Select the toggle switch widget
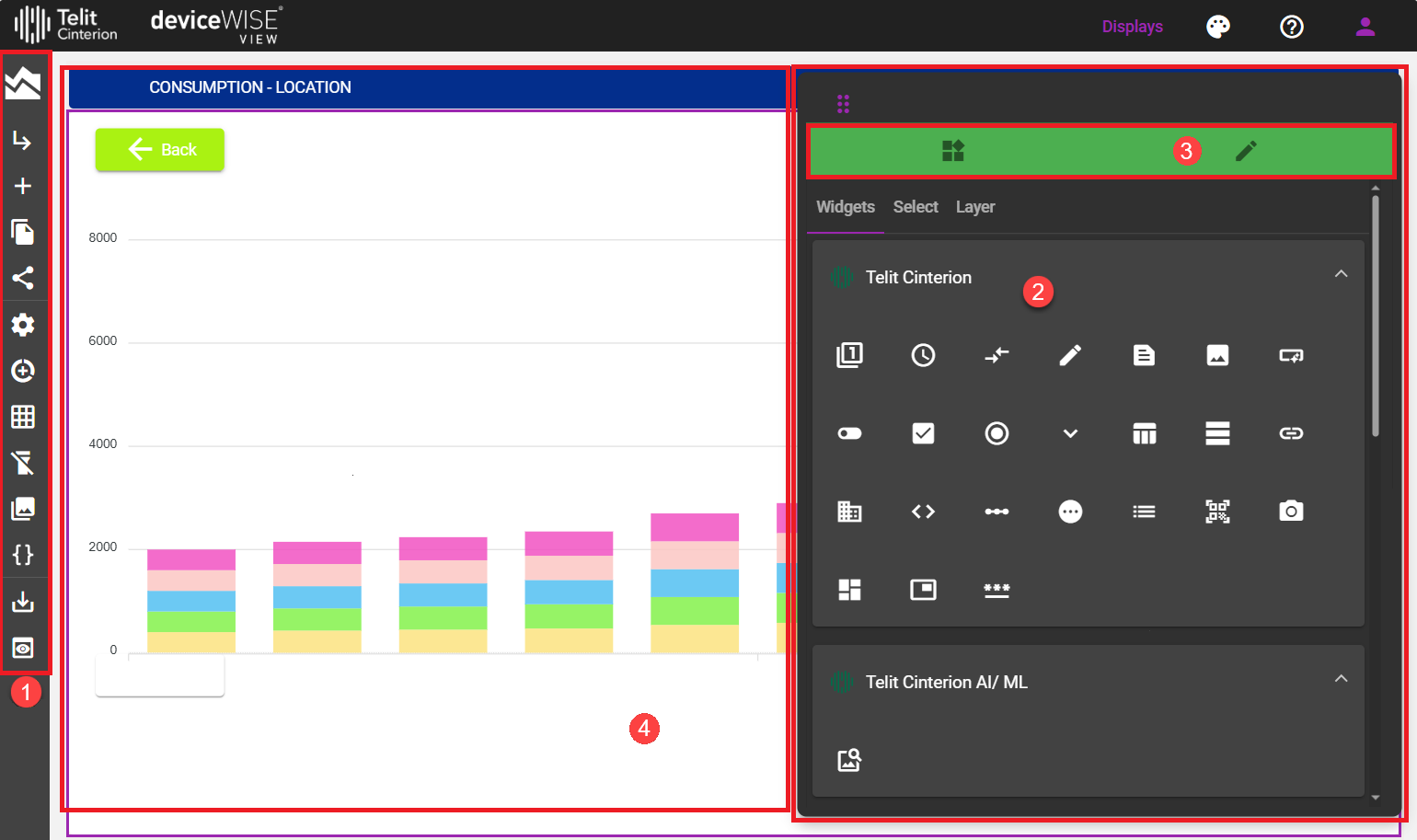Screen dimensions: 1417x840 (849, 433)
